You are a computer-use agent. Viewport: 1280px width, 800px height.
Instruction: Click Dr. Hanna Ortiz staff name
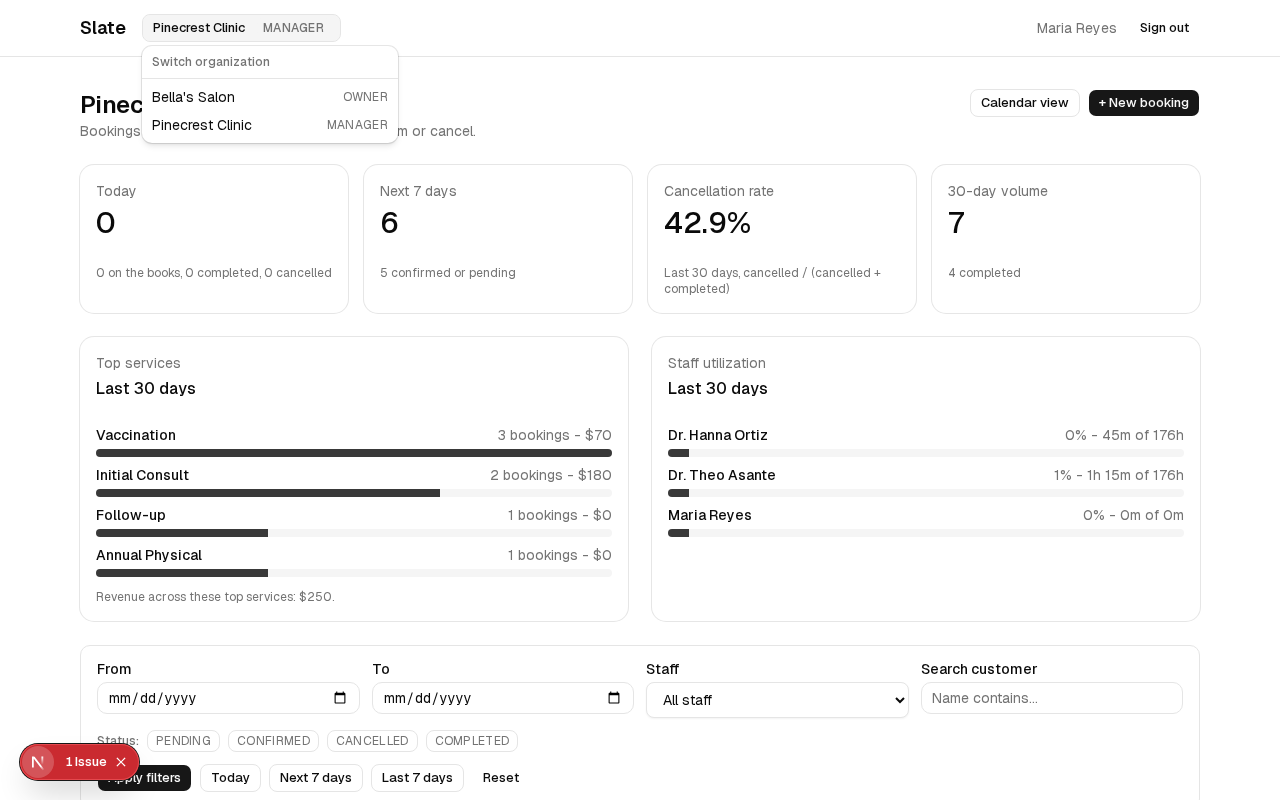pos(718,435)
